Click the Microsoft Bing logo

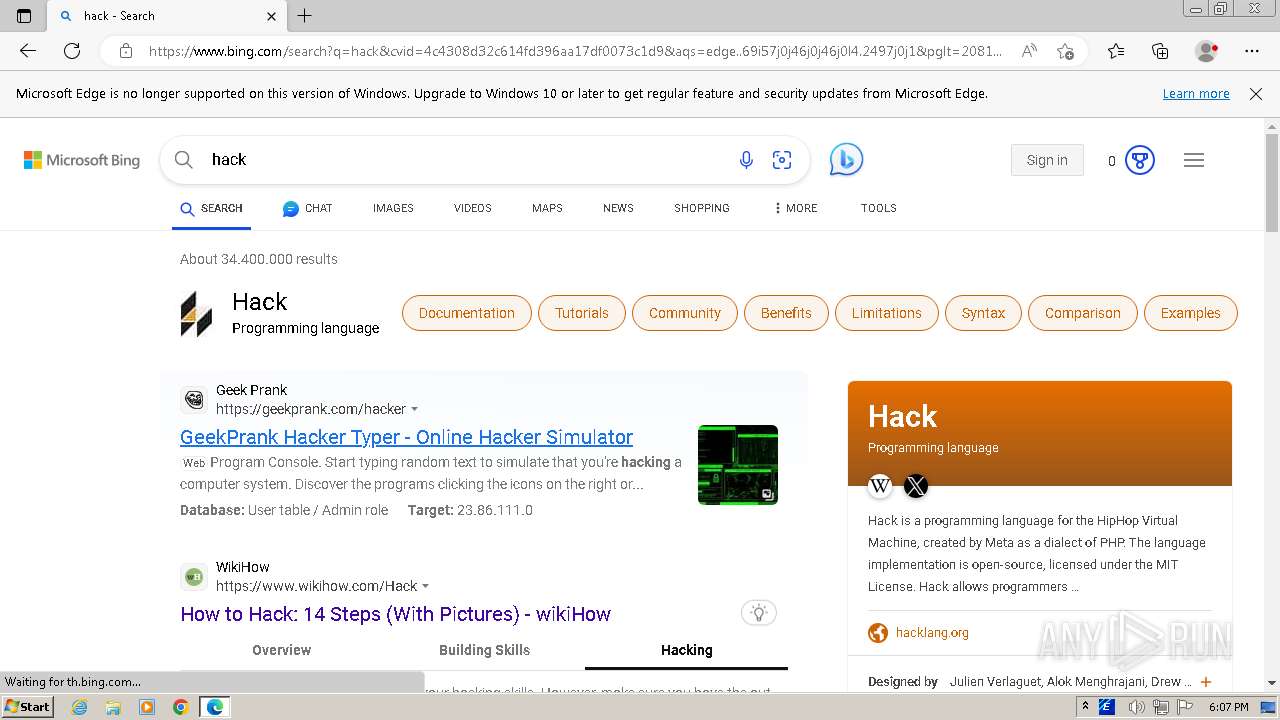coord(82,160)
